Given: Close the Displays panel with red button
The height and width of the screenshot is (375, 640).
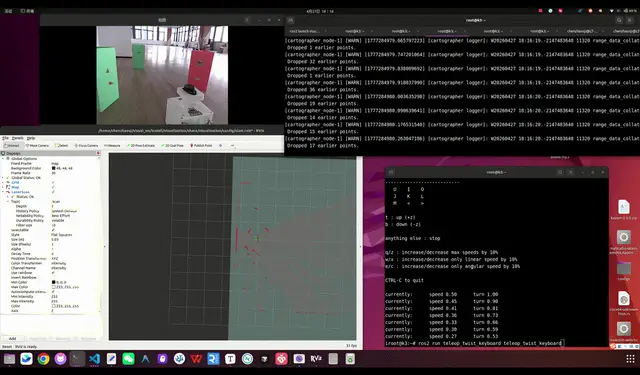Looking at the screenshot, I should (x=98, y=153).
